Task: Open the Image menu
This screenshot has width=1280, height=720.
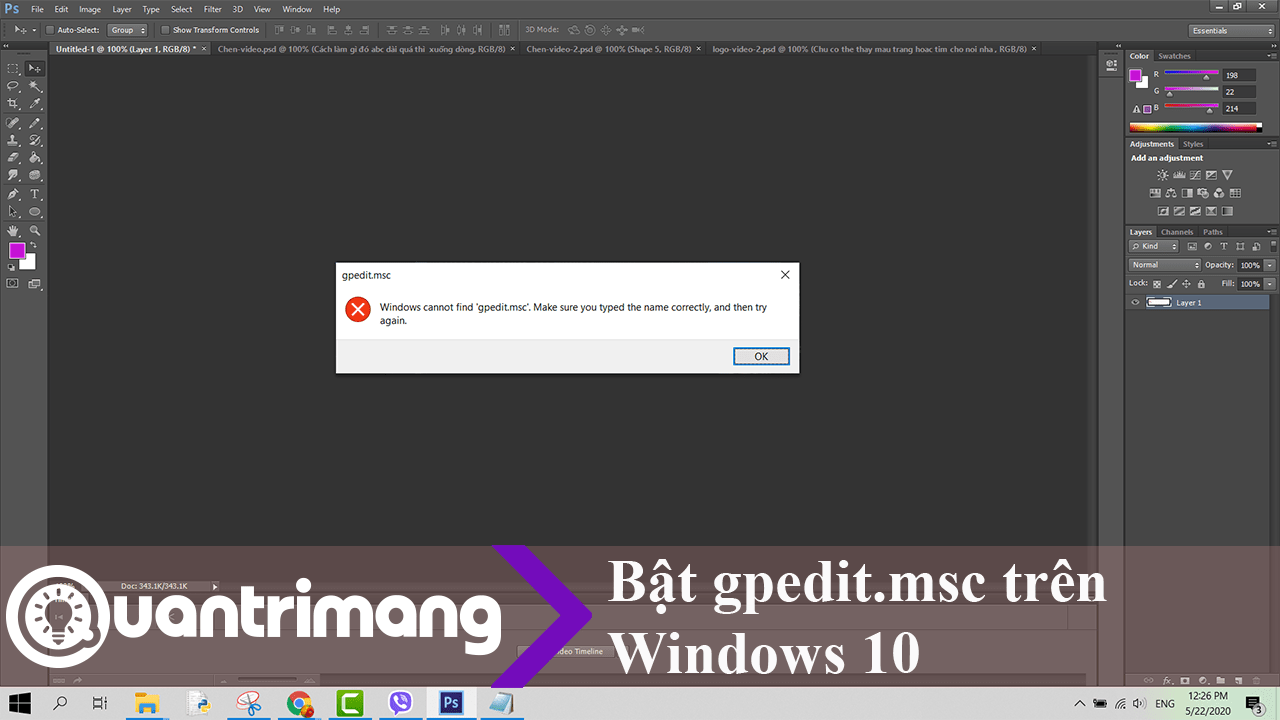Action: pos(90,9)
